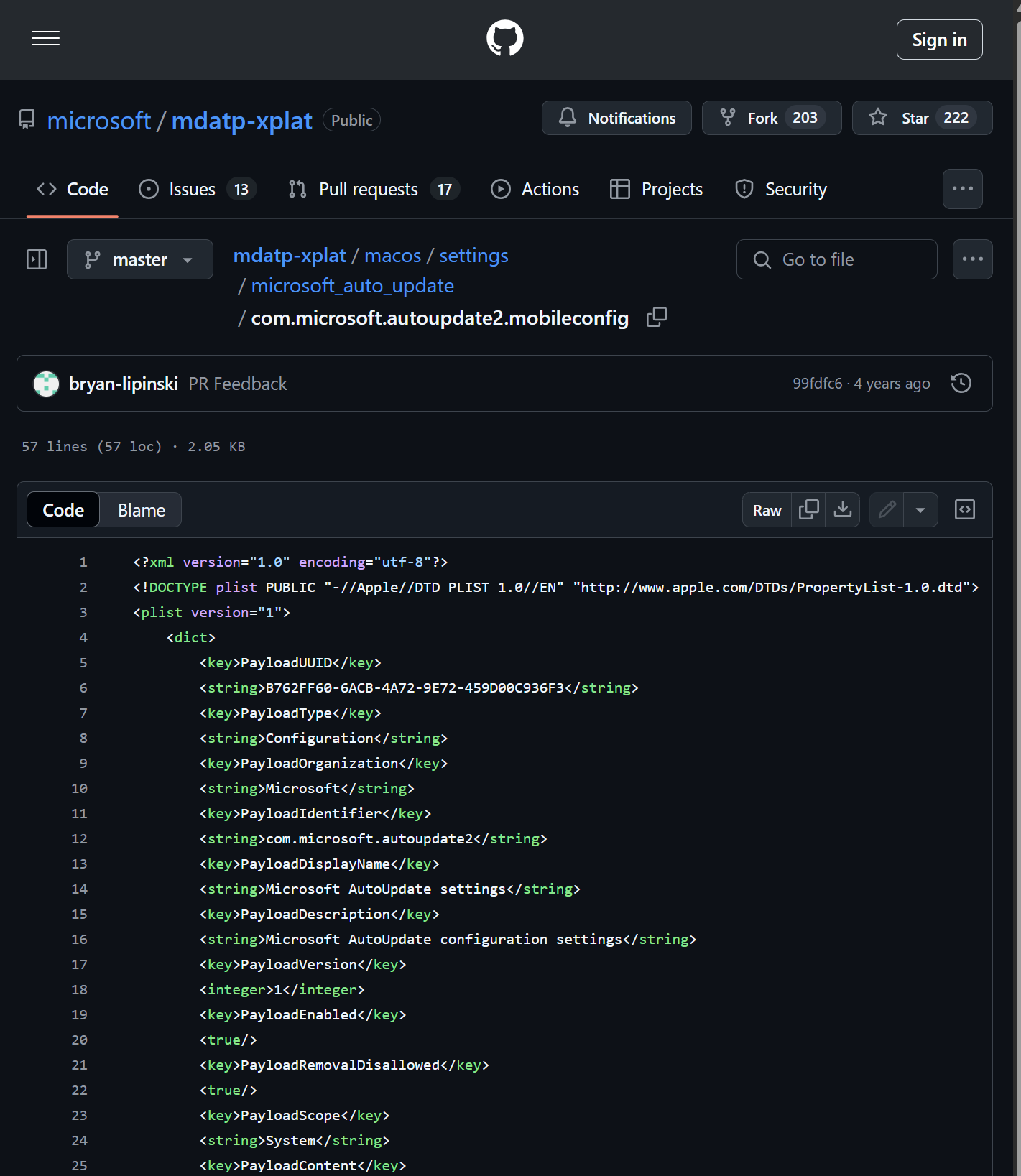Click line number 25
The width and height of the screenshot is (1021, 1176).
(x=79, y=1166)
